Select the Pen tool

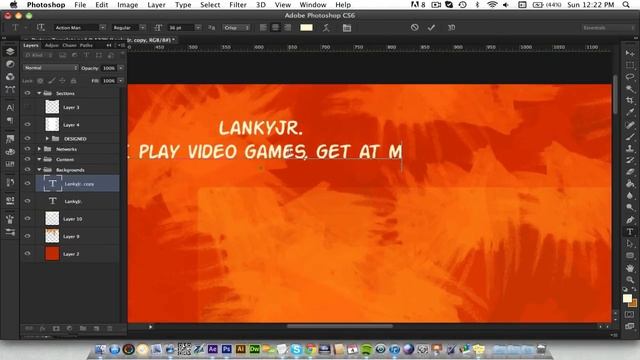pyautogui.click(x=630, y=220)
